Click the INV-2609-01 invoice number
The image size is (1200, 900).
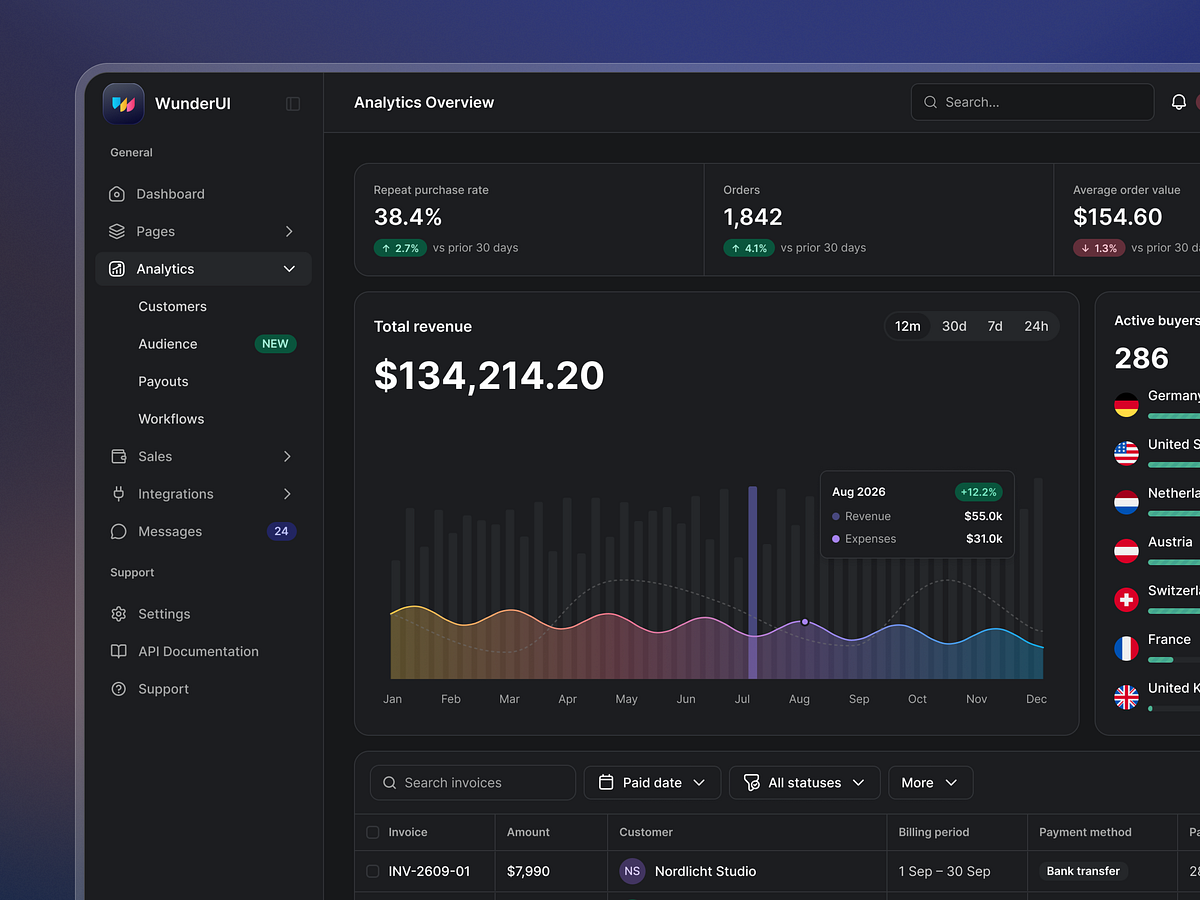tap(429, 871)
